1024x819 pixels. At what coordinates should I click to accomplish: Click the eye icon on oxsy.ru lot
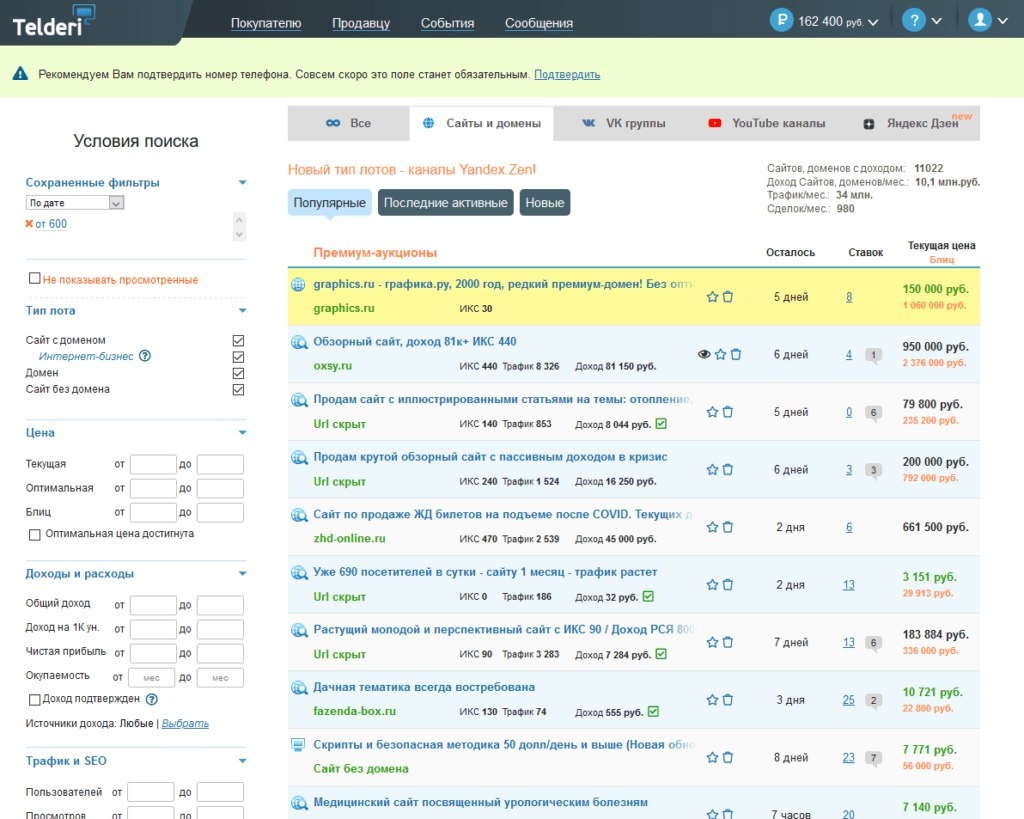click(704, 355)
